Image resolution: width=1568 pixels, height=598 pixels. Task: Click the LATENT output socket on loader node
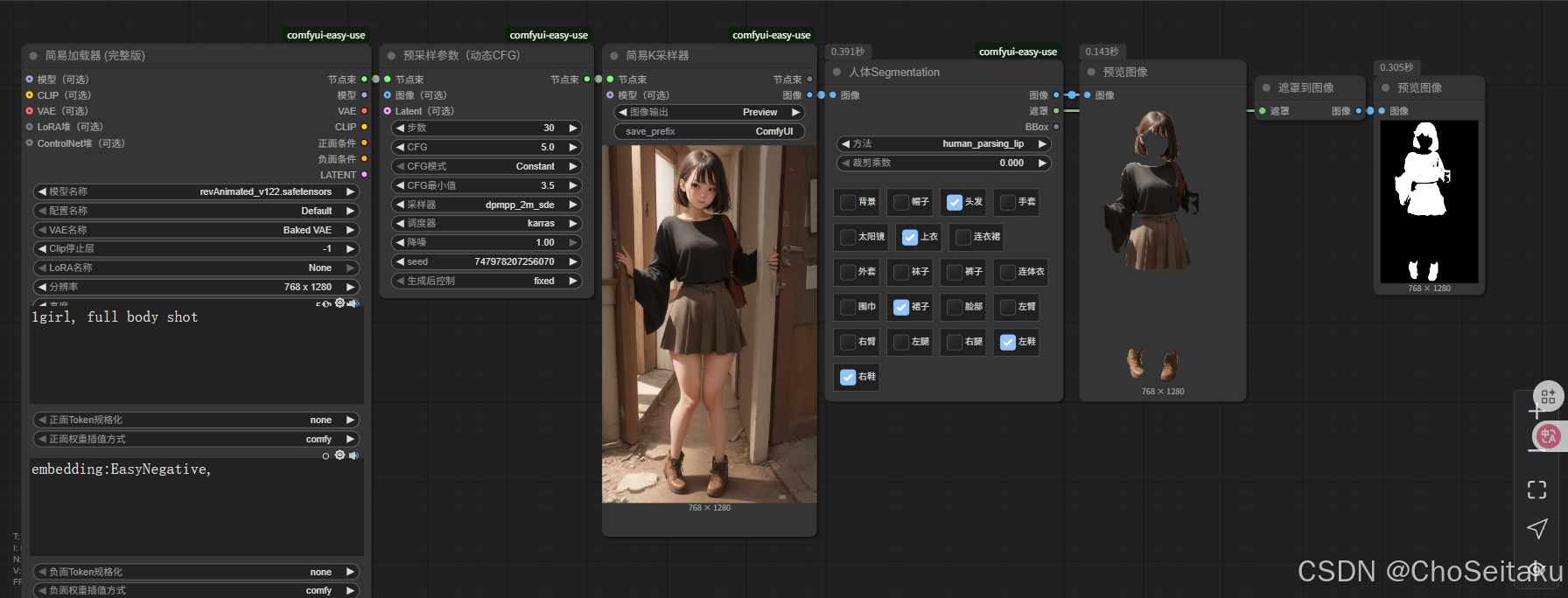point(364,175)
